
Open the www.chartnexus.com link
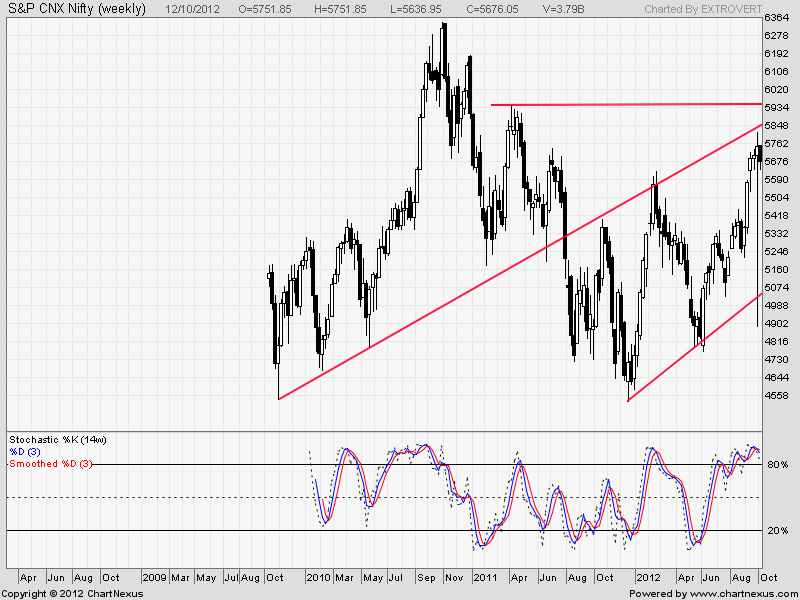click(x=744, y=593)
